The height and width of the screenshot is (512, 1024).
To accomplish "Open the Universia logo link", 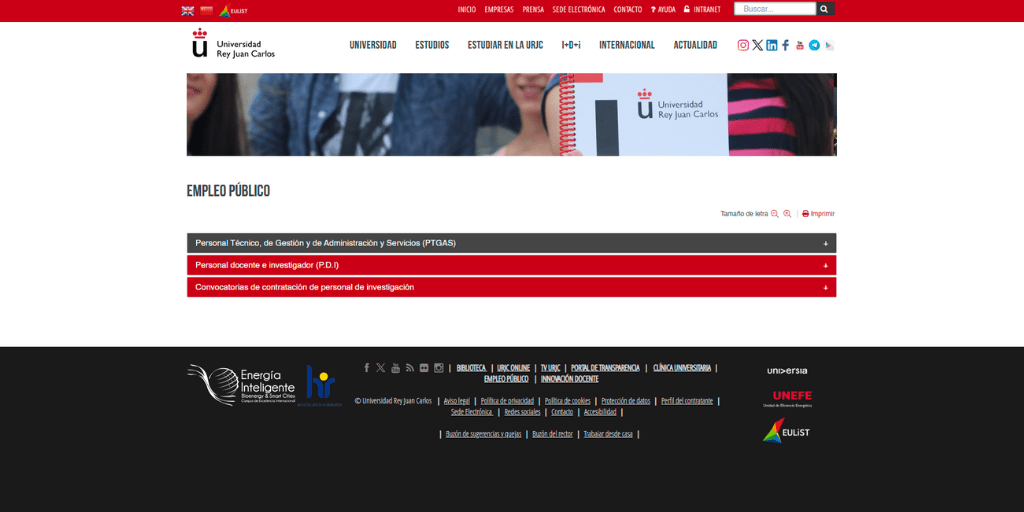I will pyautogui.click(x=787, y=371).
